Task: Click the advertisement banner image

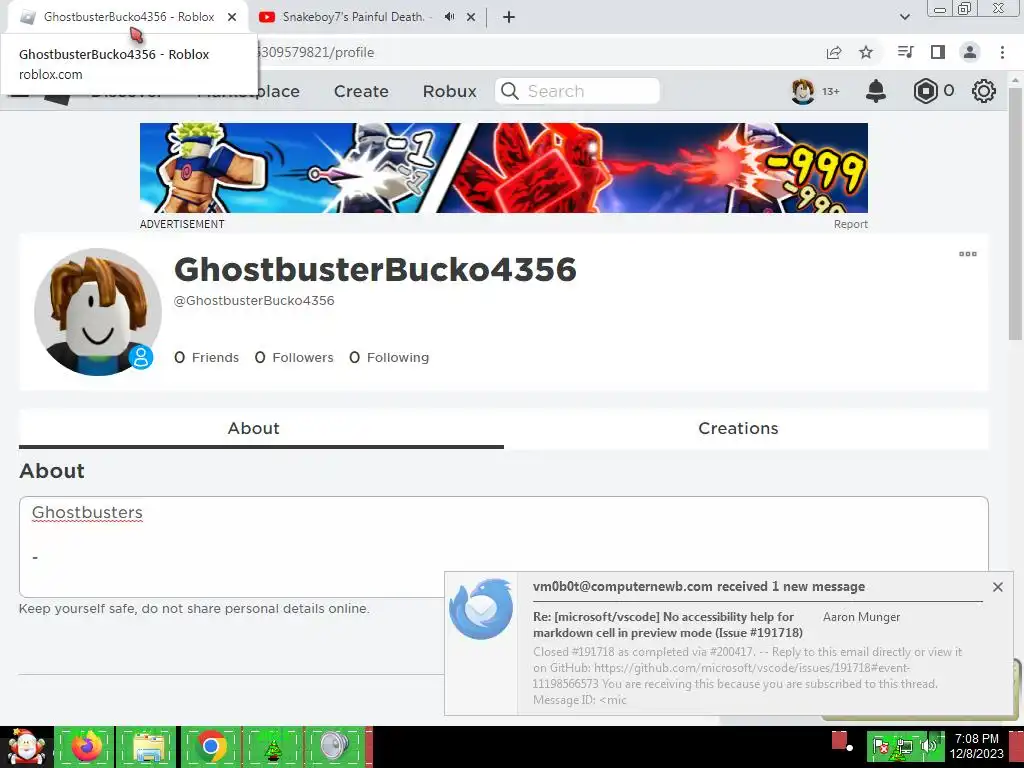Action: (504, 168)
